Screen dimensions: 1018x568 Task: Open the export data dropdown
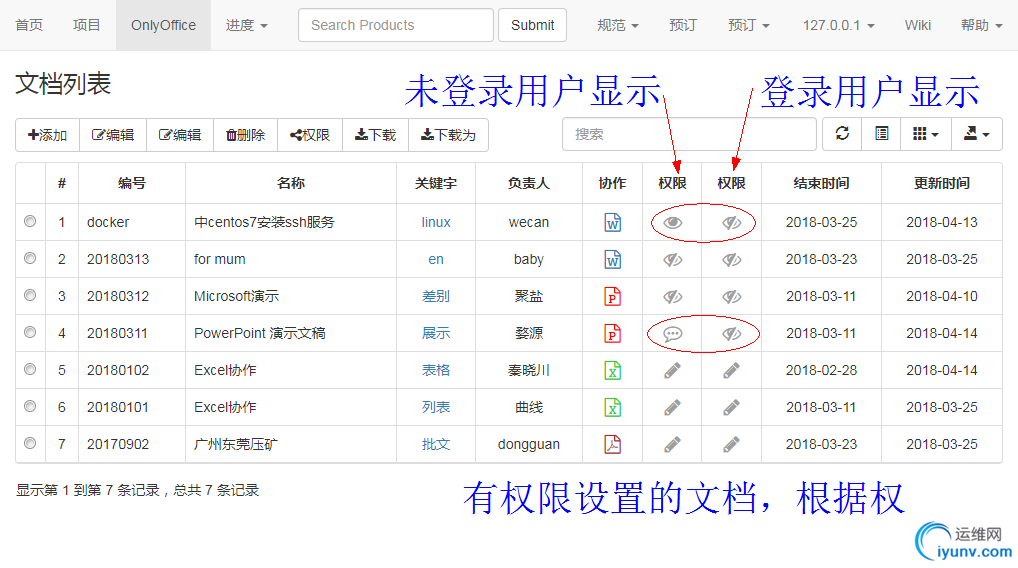coord(976,134)
